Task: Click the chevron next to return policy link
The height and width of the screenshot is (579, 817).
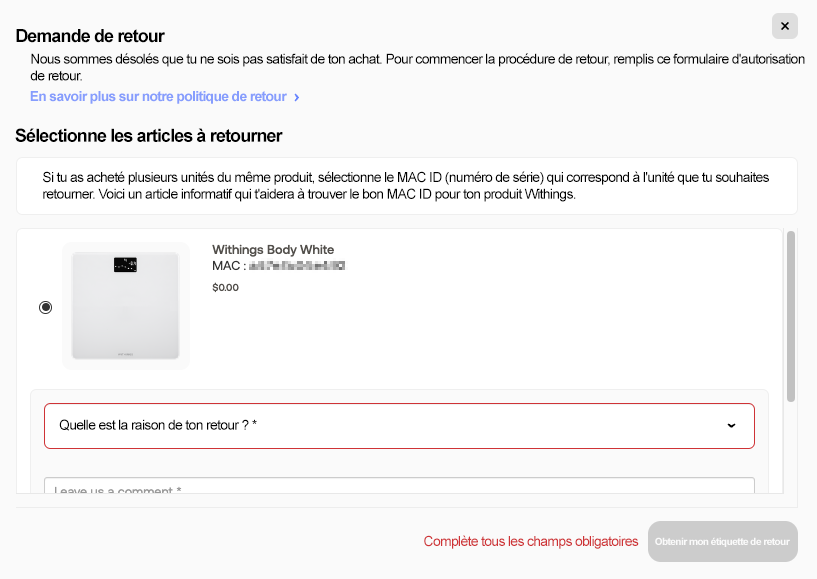Action: point(296,97)
